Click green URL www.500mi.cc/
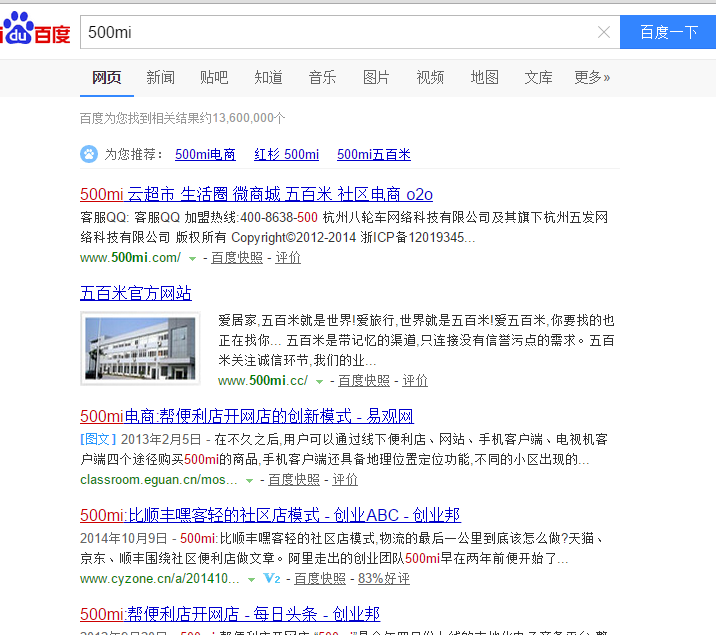The image size is (716, 635). pos(263,380)
